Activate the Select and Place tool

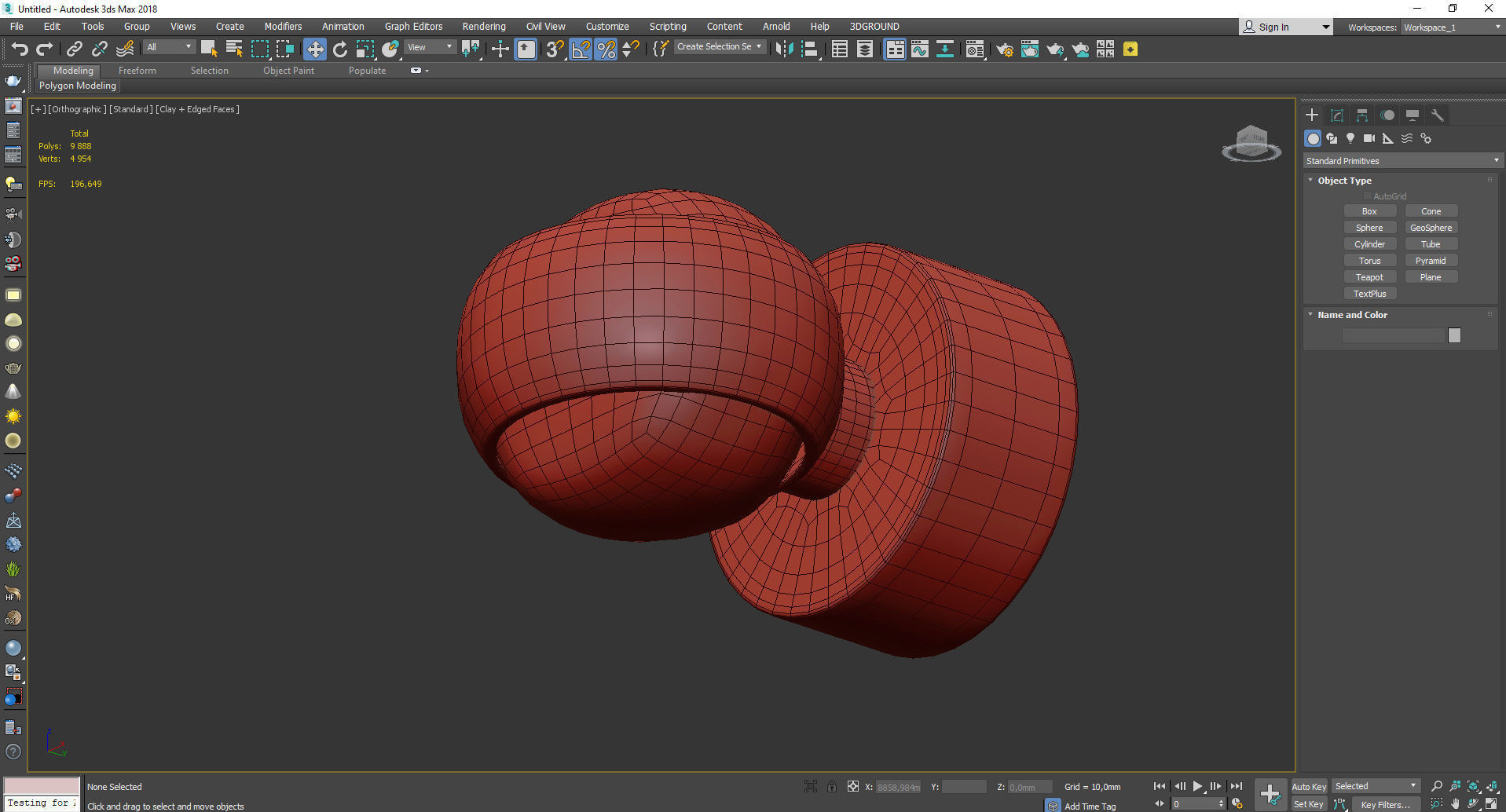(x=390, y=49)
